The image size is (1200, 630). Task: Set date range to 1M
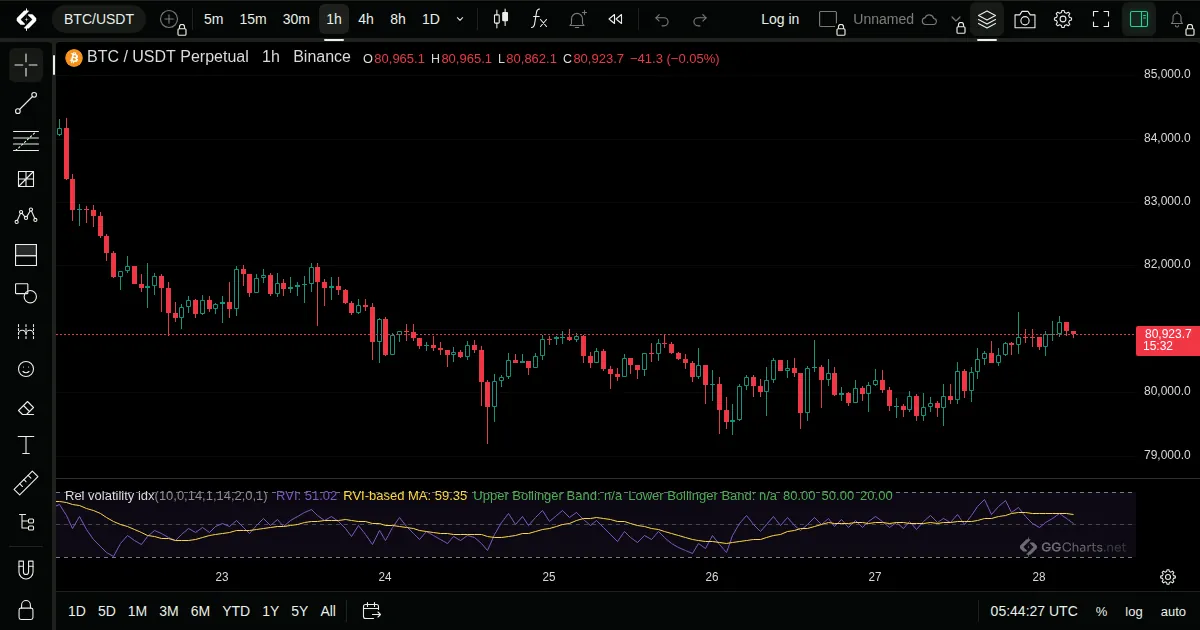pos(138,611)
